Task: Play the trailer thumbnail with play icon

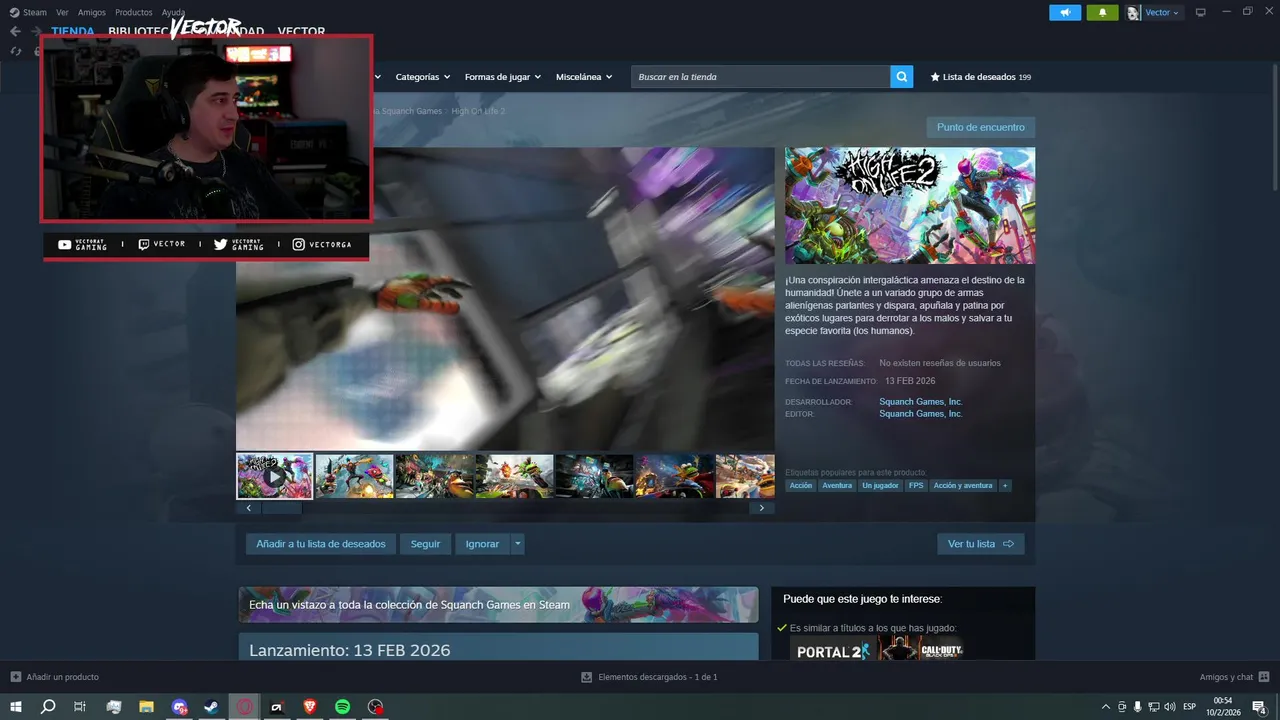Action: (x=275, y=476)
